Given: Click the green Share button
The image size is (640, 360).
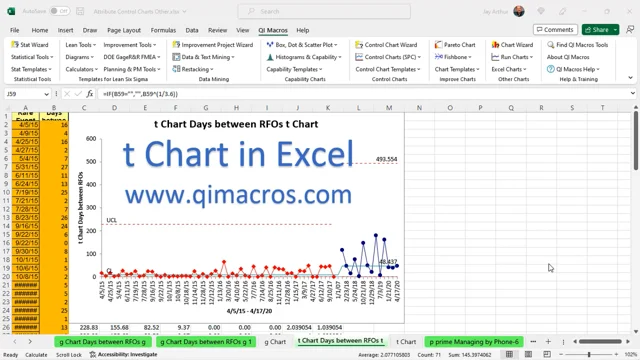Looking at the screenshot, I should point(597,30).
